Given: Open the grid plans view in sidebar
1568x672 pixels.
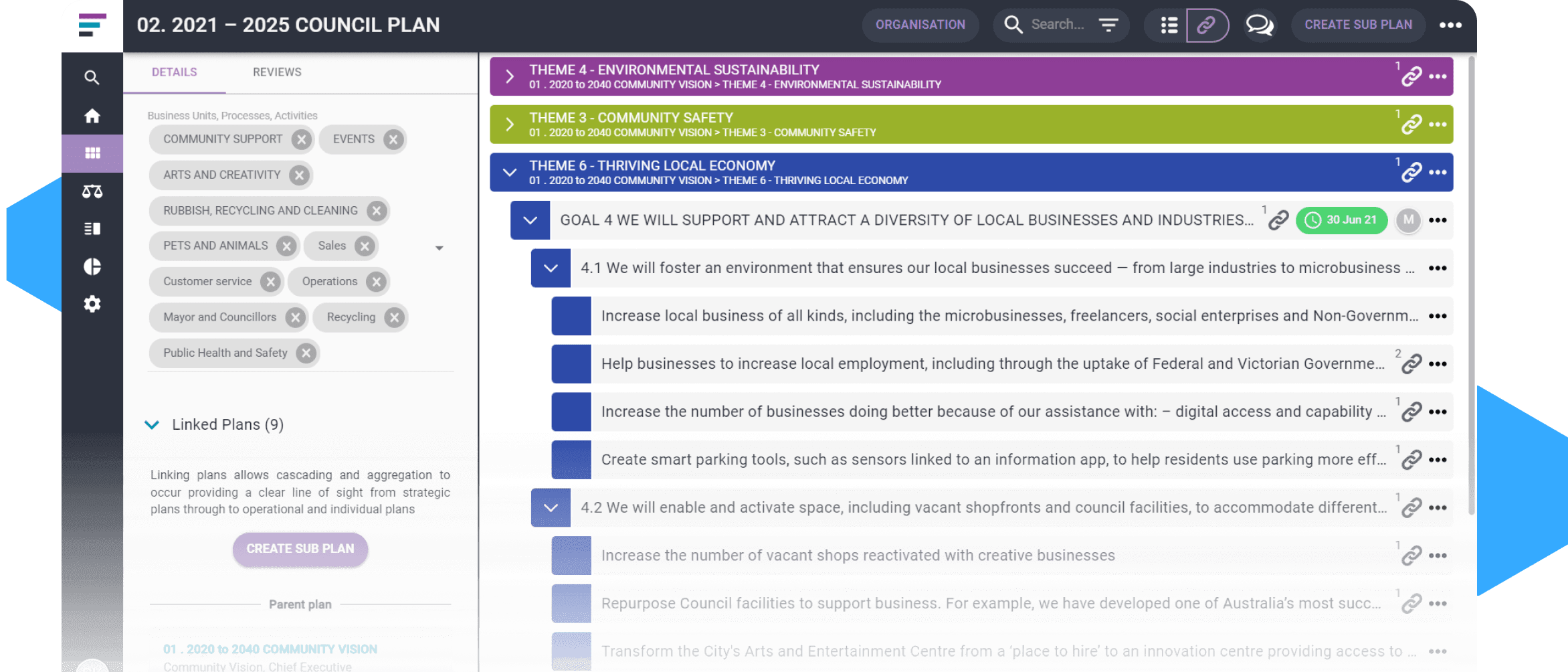Looking at the screenshot, I should point(92,153).
